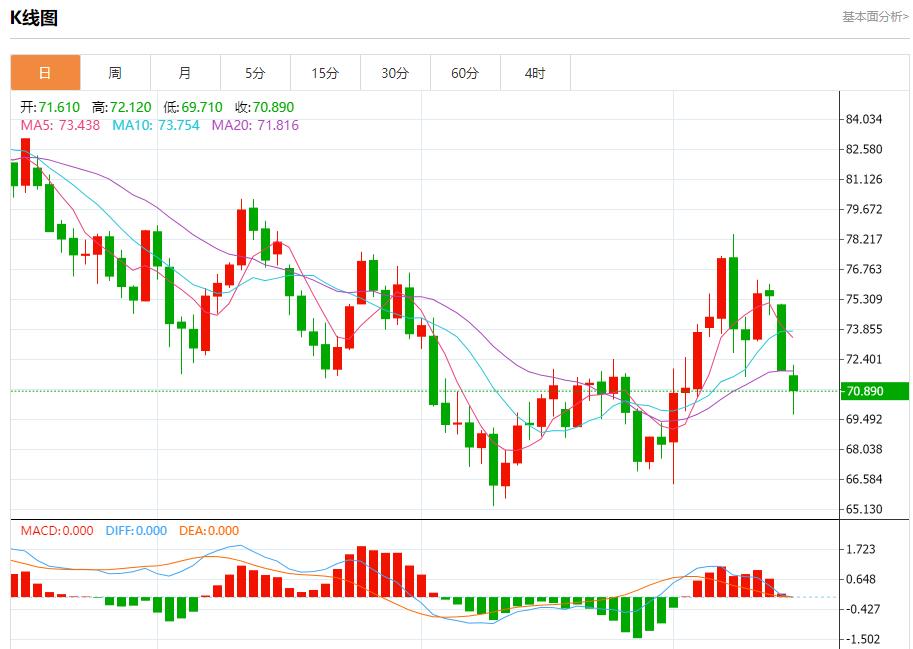This screenshot has width=913, height=649.
Task: Click the 收:70.890 closing price readout
Action: 264,107
